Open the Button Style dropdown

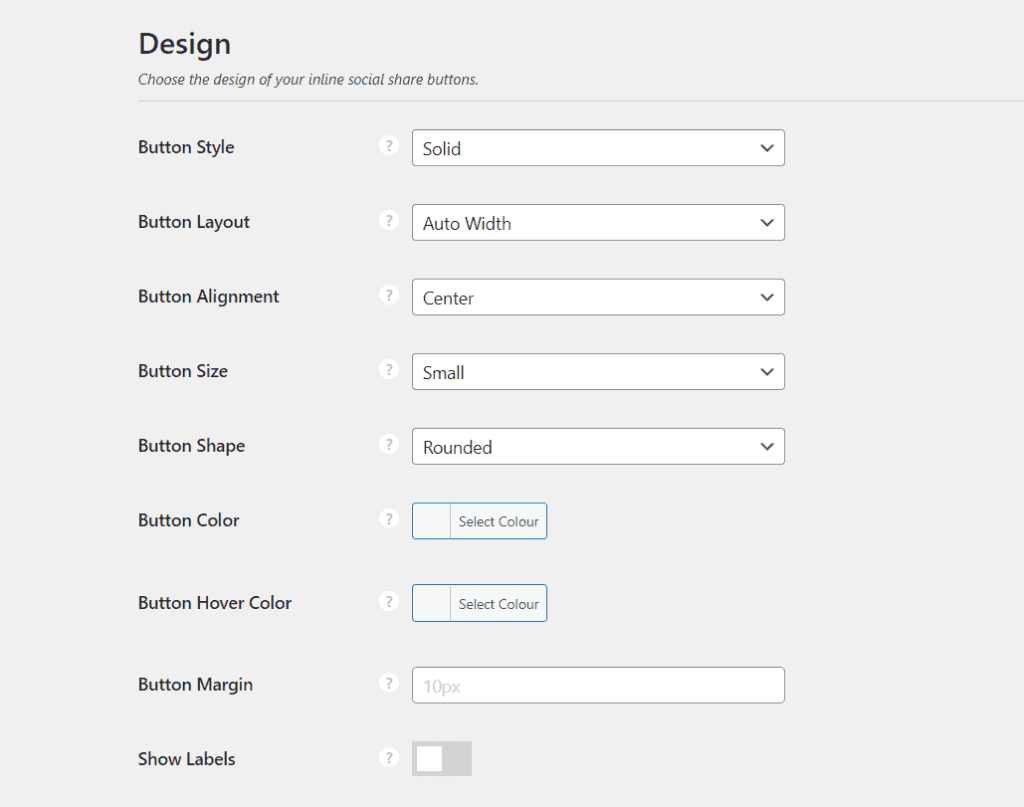coord(598,147)
